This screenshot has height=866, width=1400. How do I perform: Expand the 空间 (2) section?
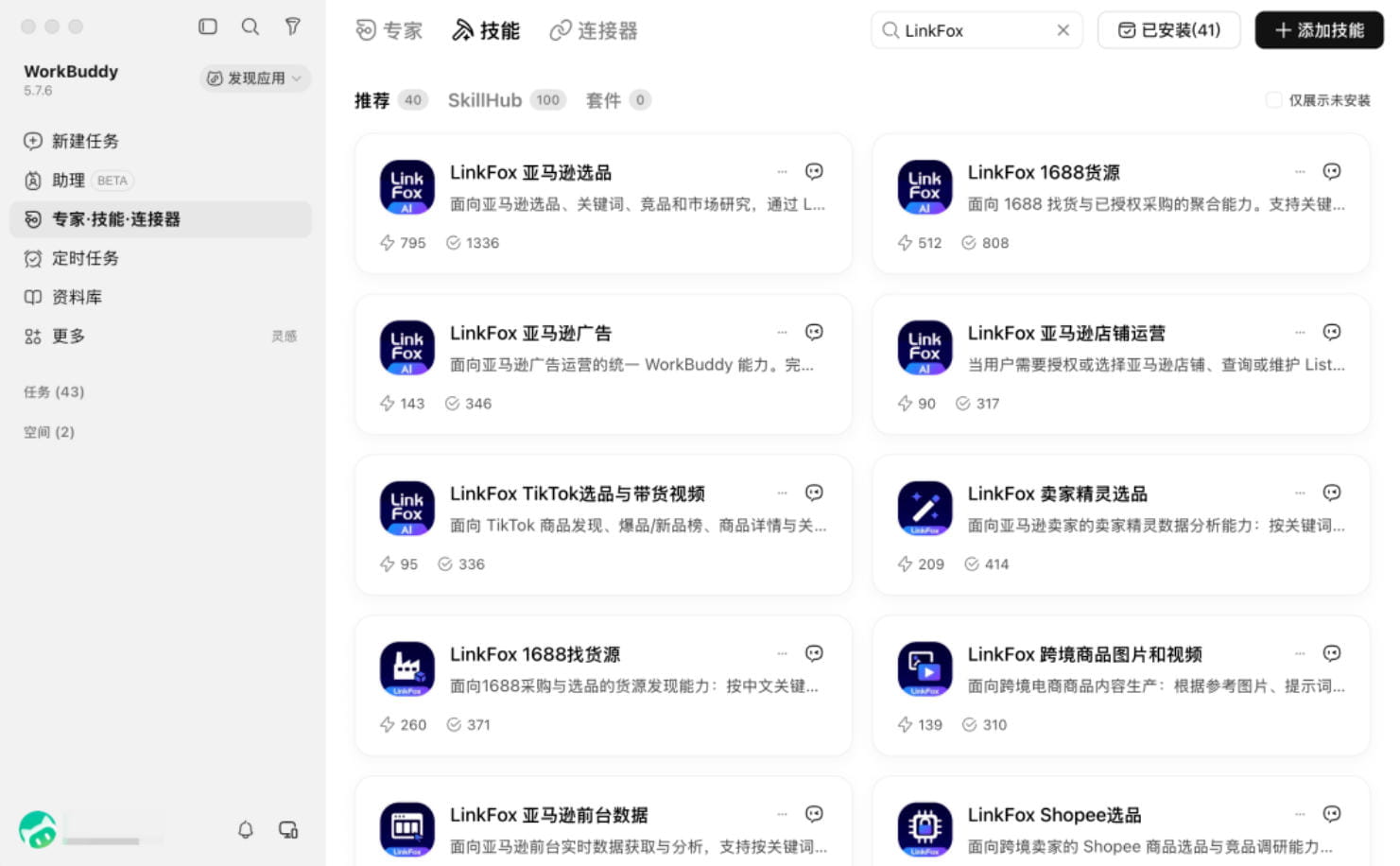(x=49, y=432)
